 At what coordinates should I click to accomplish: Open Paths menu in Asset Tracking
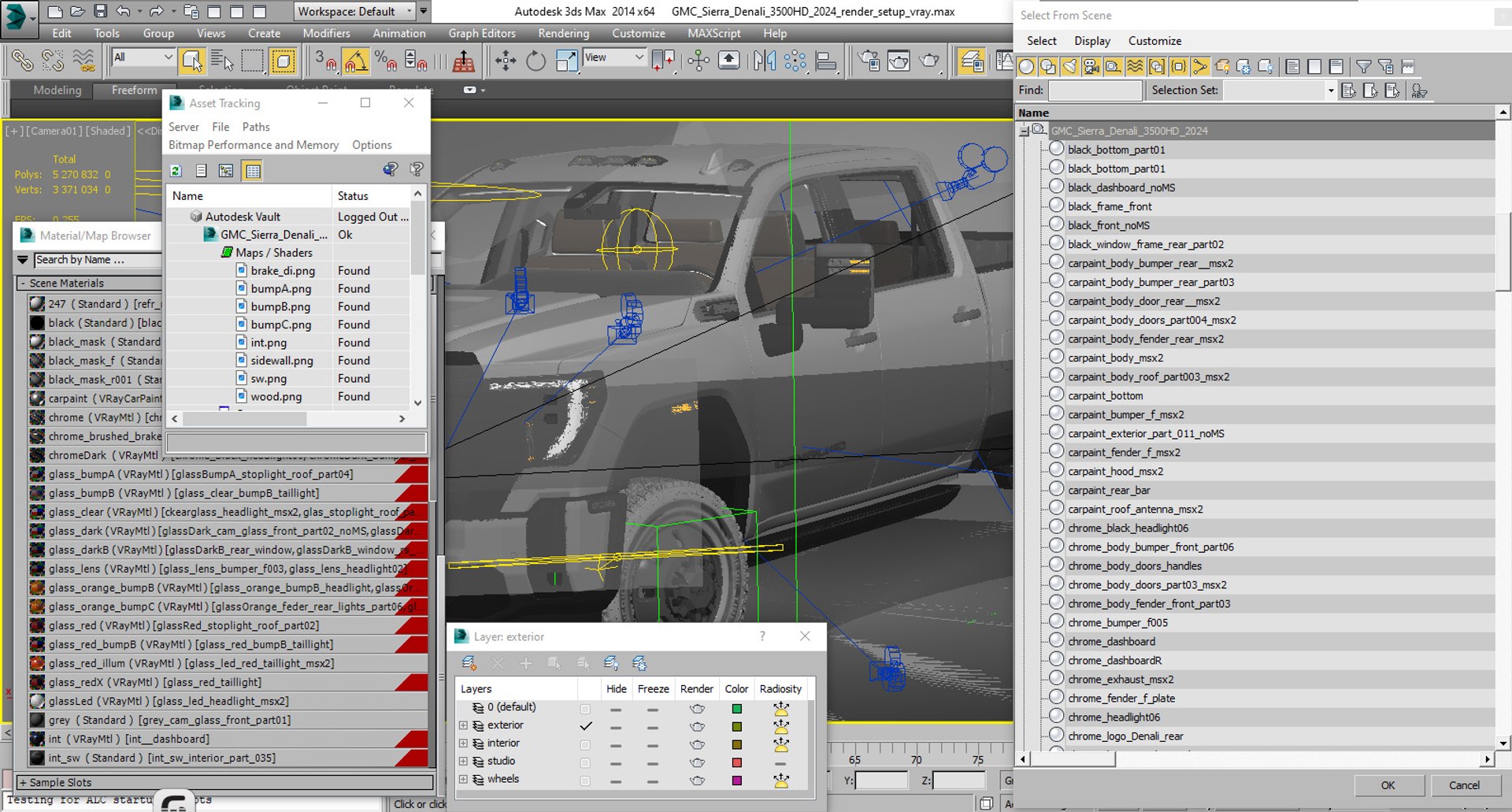point(256,127)
